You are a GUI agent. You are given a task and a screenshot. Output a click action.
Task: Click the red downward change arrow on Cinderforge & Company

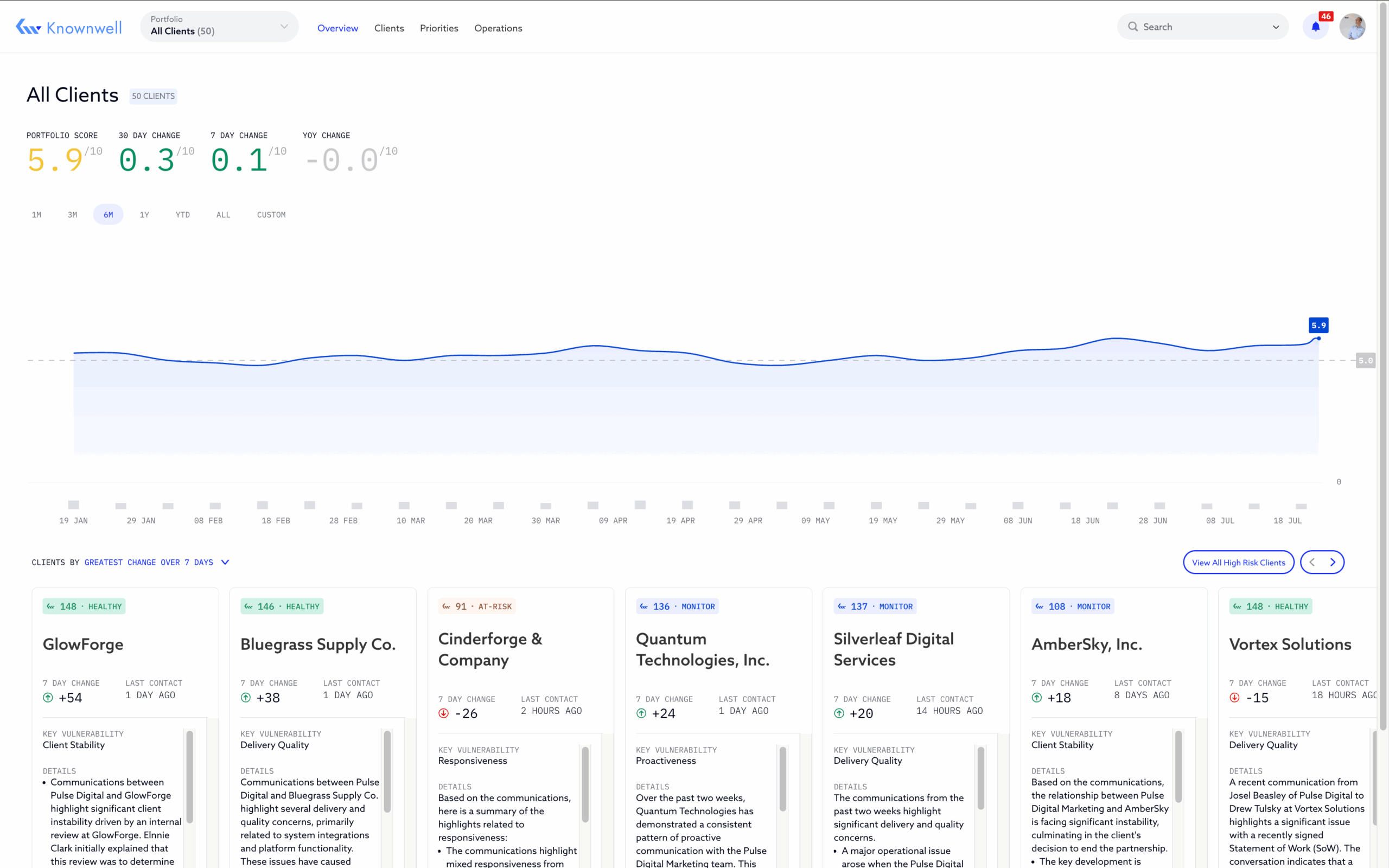tap(443, 713)
